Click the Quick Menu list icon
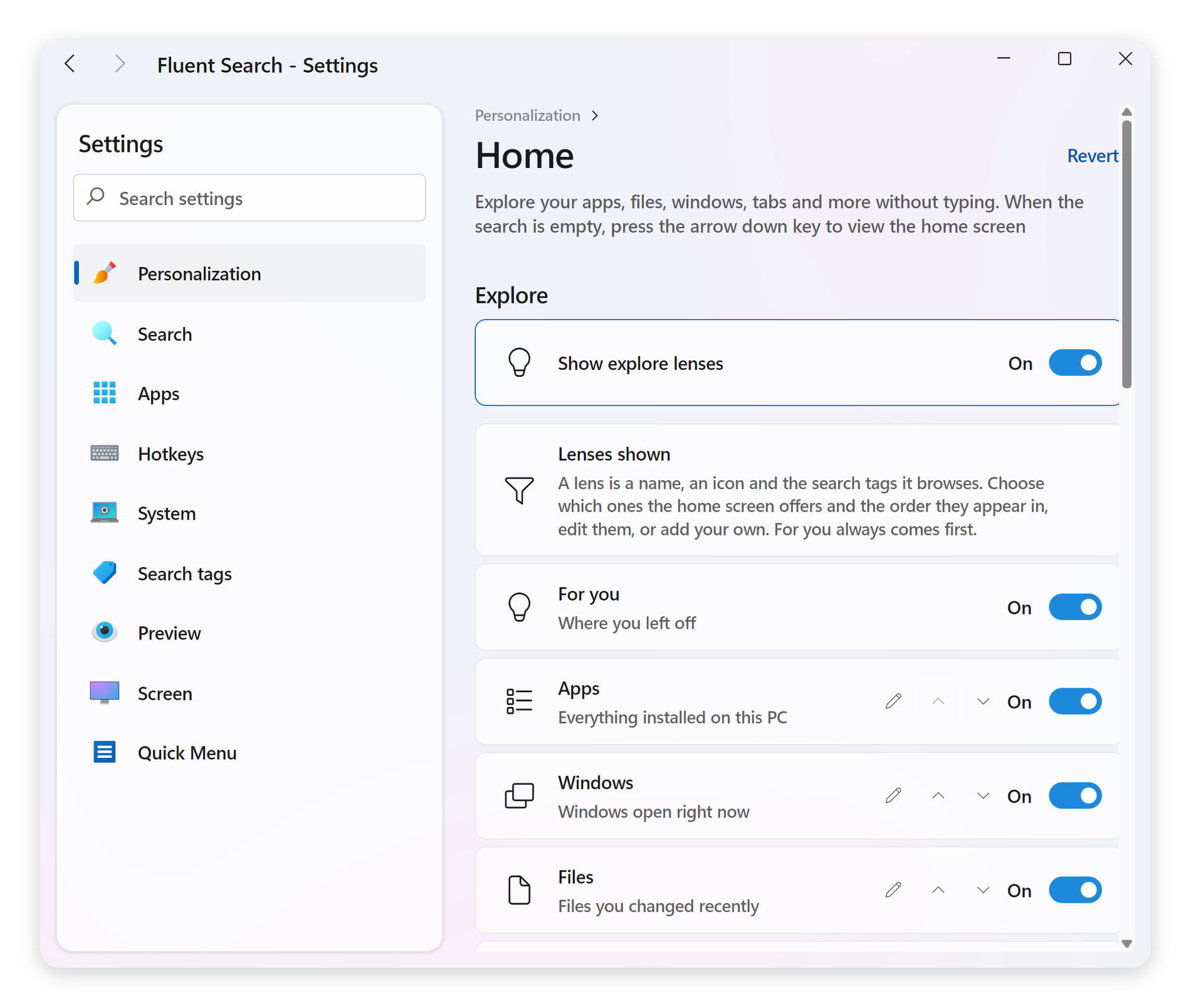Viewport: 1191px width, 1008px height. tap(104, 752)
